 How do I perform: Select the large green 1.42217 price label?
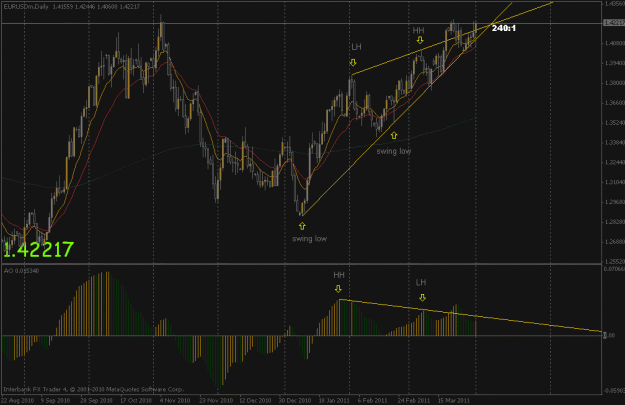(38, 250)
